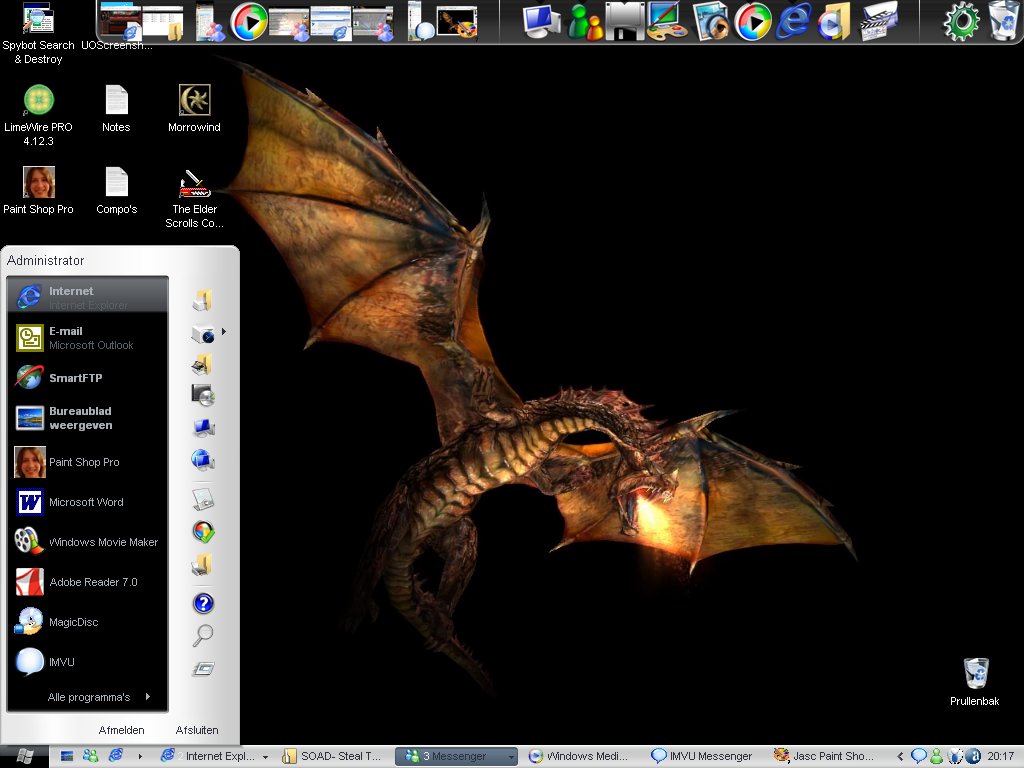Switch to SOAD- Steal T... taskbar window
The width and height of the screenshot is (1024, 768).
pyautogui.click(x=333, y=756)
